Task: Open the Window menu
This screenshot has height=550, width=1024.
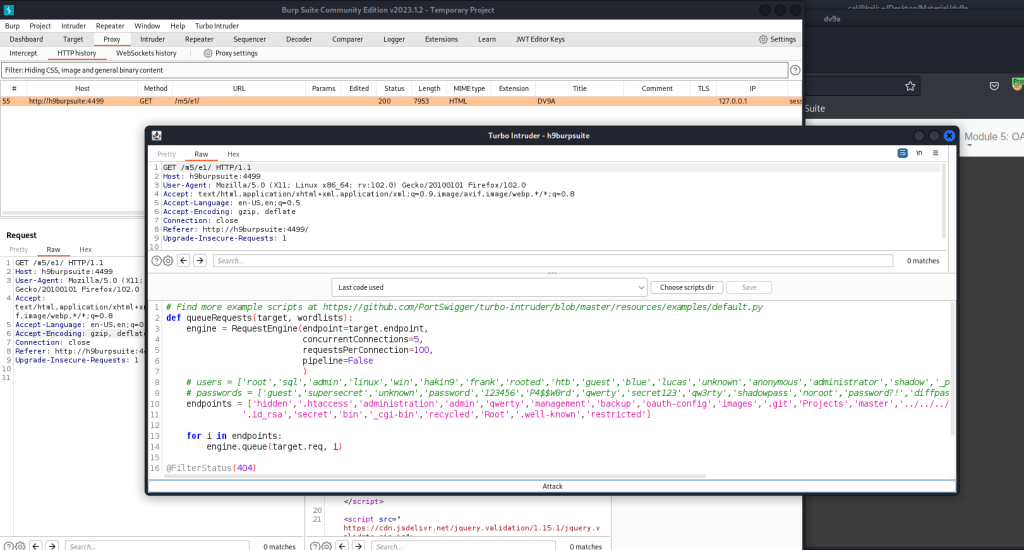Action: [147, 26]
